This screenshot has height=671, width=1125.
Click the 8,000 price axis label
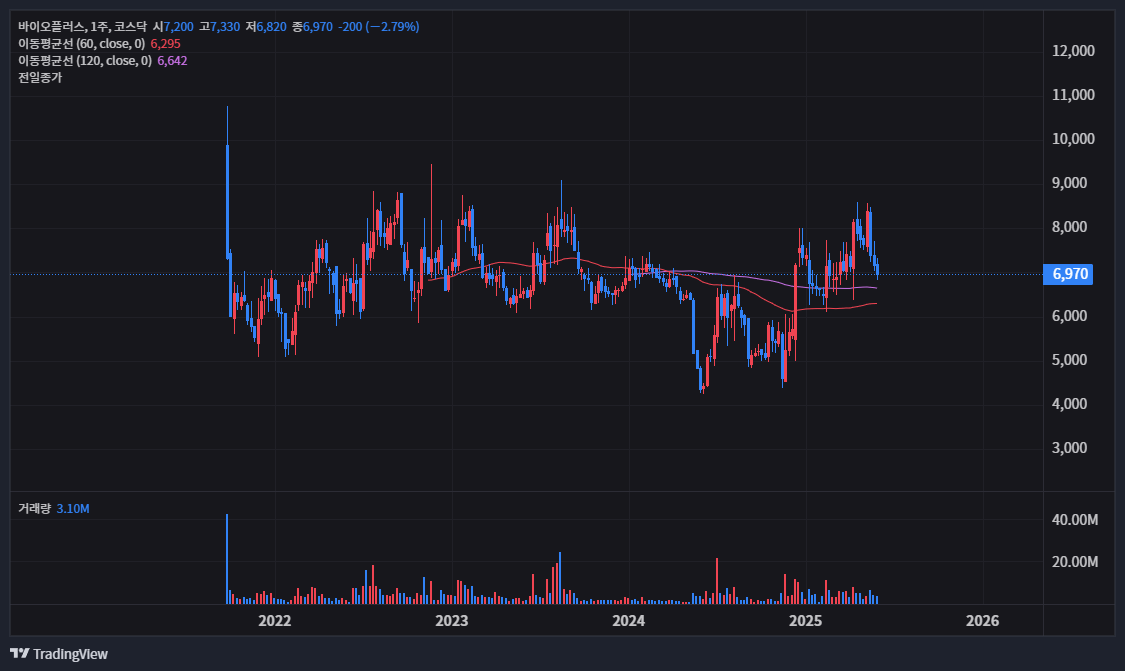(1070, 227)
